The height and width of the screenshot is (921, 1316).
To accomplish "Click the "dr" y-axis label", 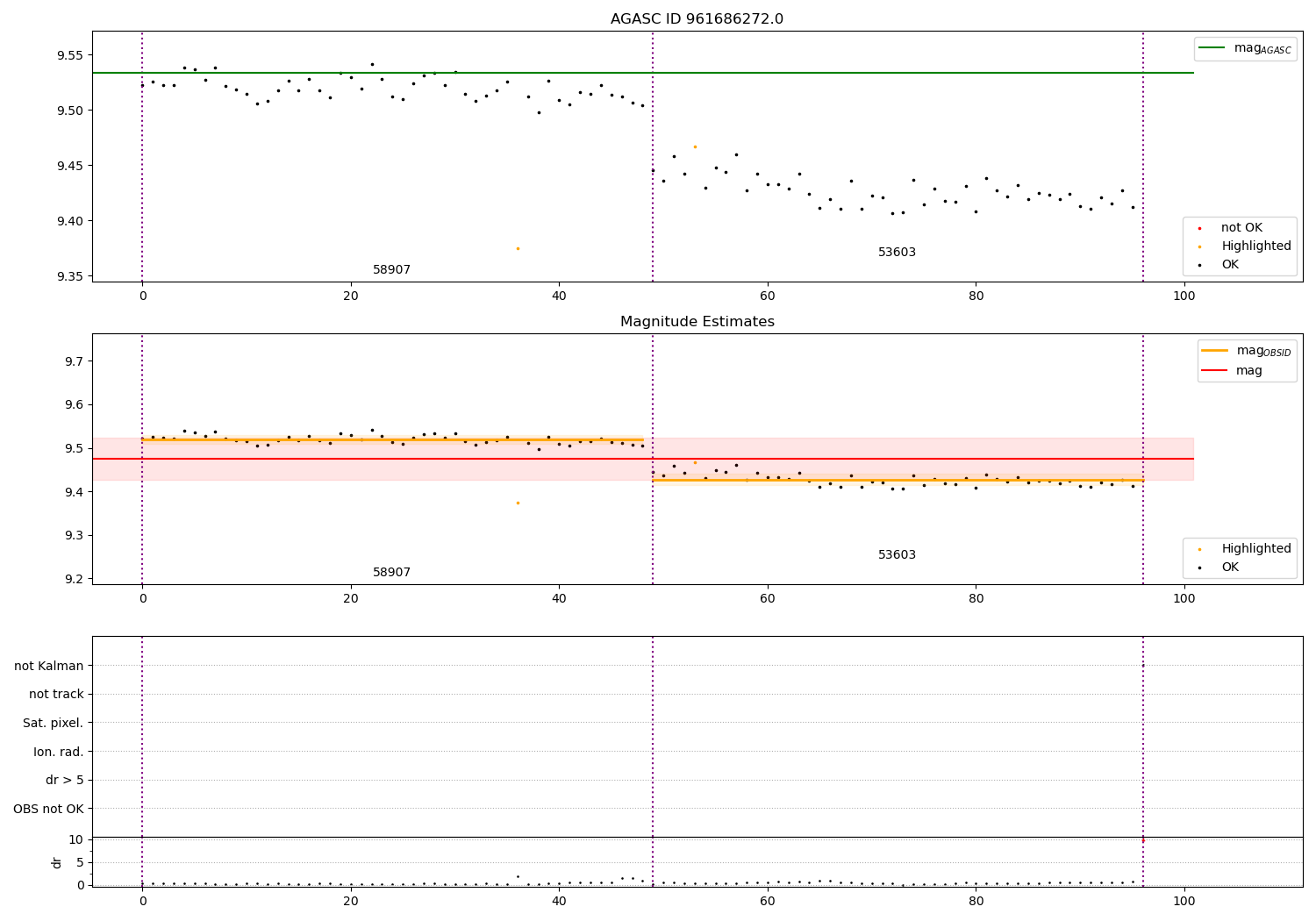I will [x=57, y=862].
